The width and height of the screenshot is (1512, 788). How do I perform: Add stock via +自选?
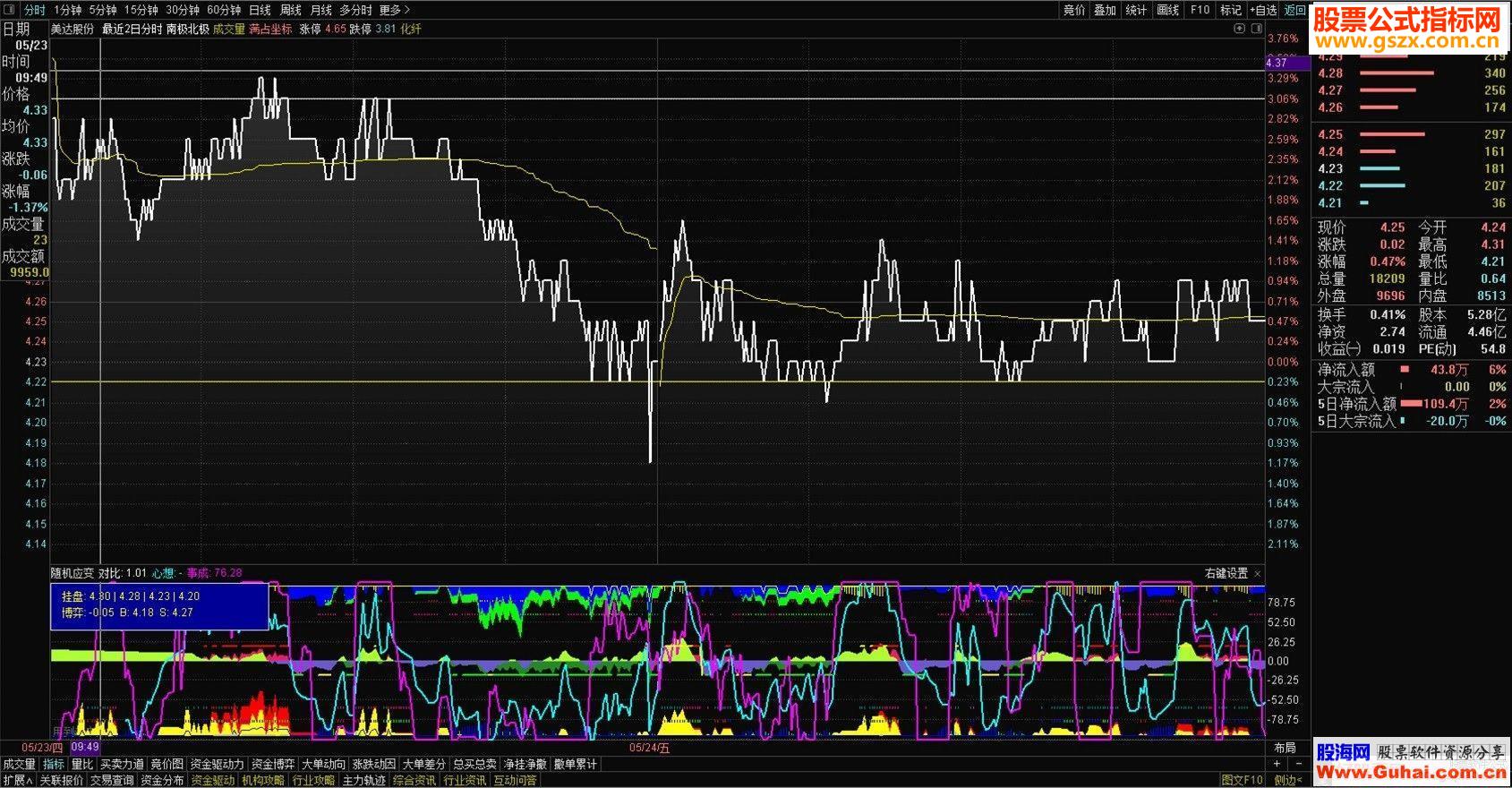click(x=1263, y=10)
